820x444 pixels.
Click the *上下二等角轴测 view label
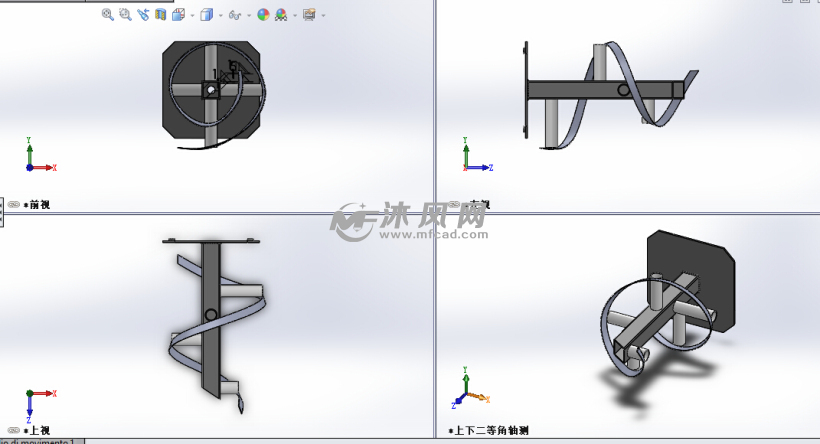click(x=488, y=430)
